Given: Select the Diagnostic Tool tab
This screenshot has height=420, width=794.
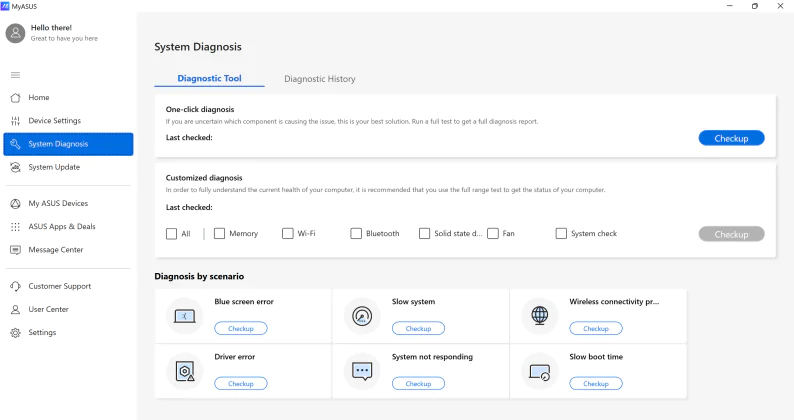Looking at the screenshot, I should pyautogui.click(x=209, y=79).
